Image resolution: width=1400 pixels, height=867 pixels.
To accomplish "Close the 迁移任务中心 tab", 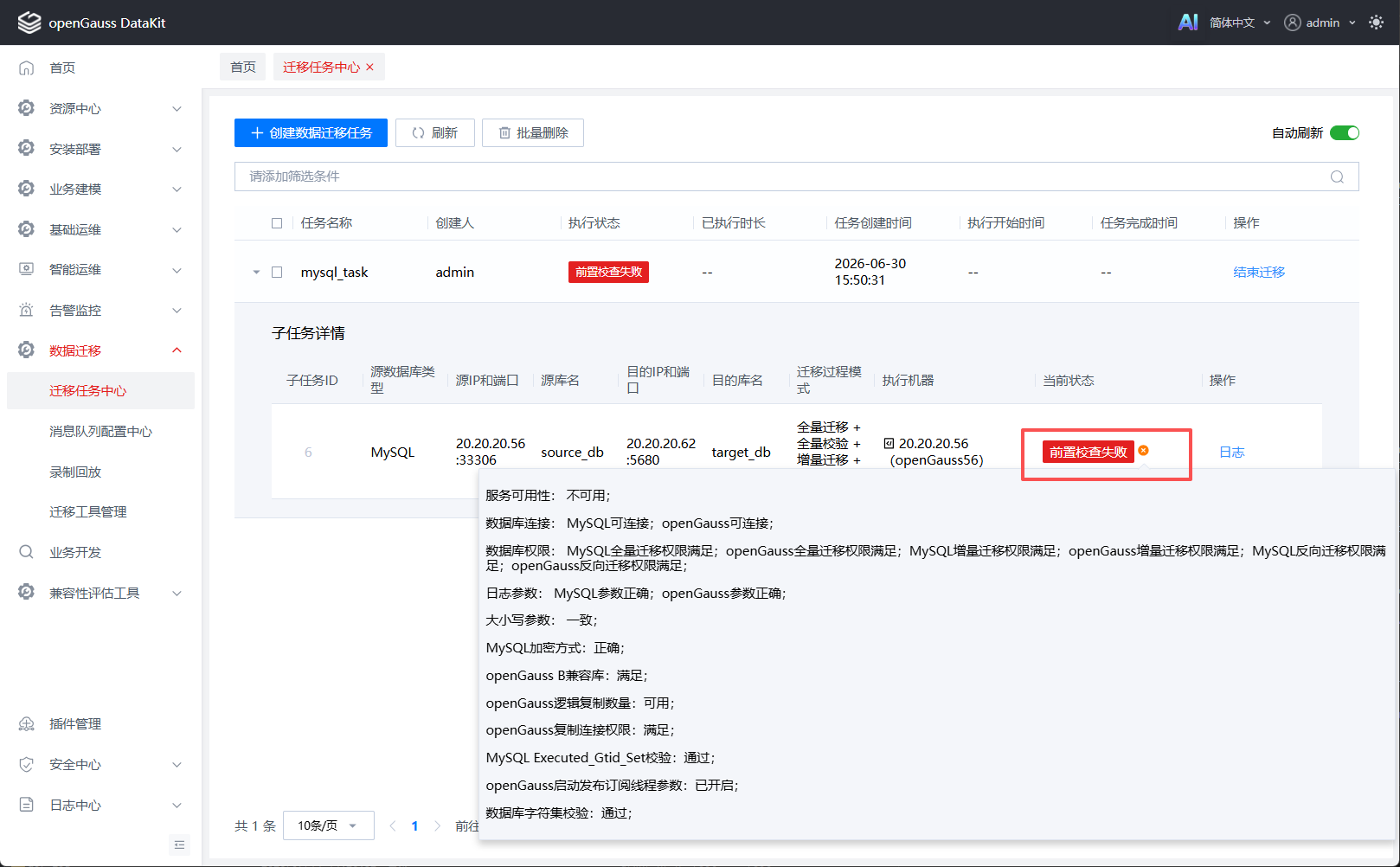I will pos(370,67).
